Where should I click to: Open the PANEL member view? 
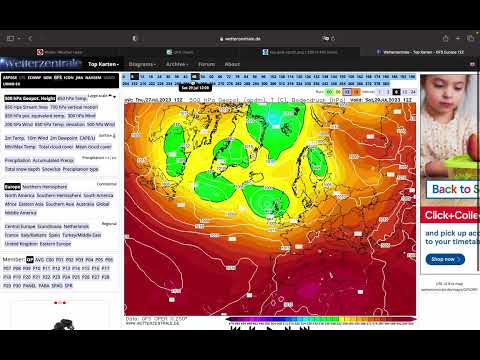[29, 286]
